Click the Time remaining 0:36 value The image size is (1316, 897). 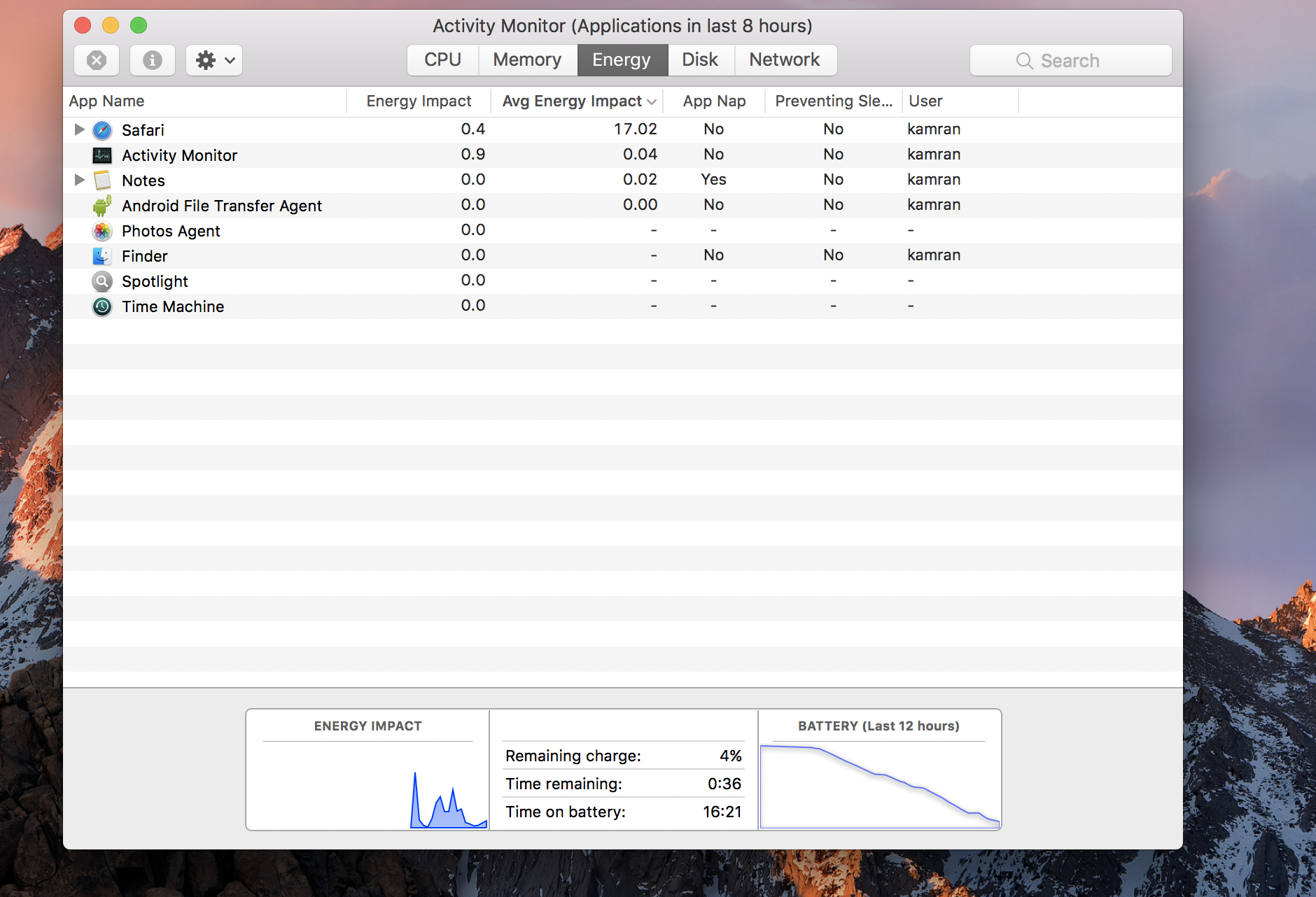click(724, 784)
